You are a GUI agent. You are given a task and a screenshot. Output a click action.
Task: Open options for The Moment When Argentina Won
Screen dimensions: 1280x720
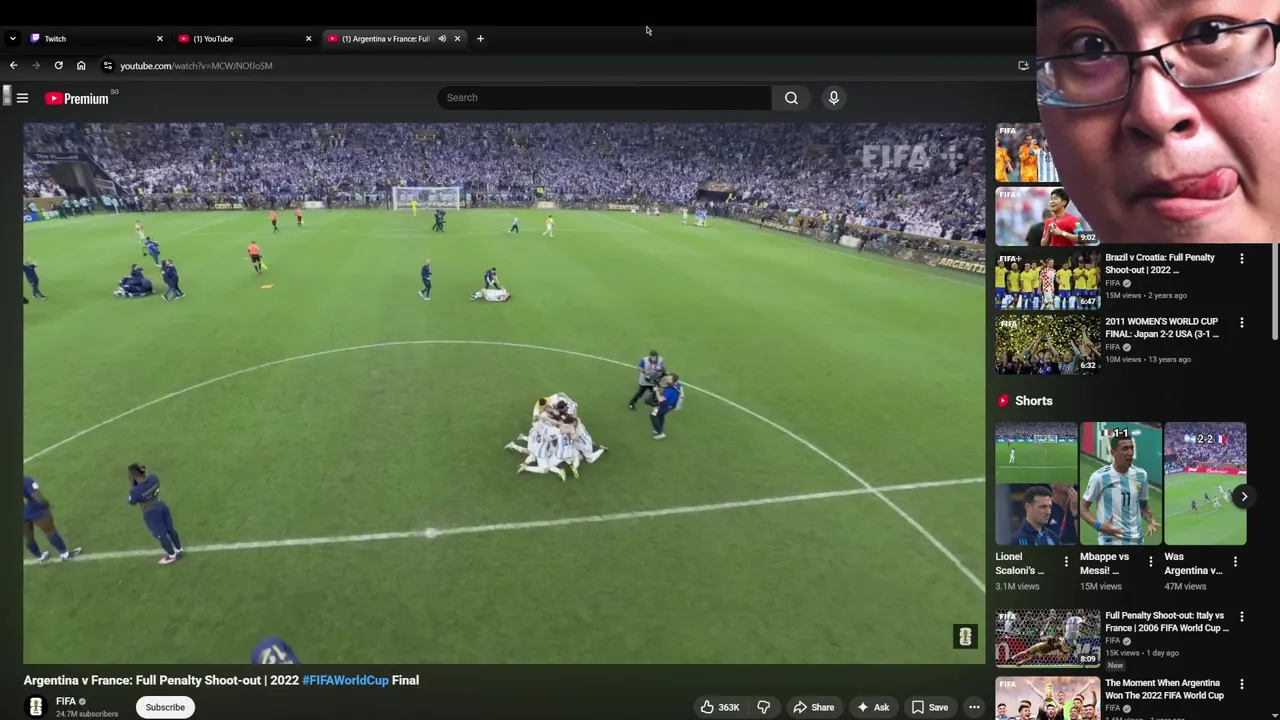pyautogui.click(x=1242, y=684)
